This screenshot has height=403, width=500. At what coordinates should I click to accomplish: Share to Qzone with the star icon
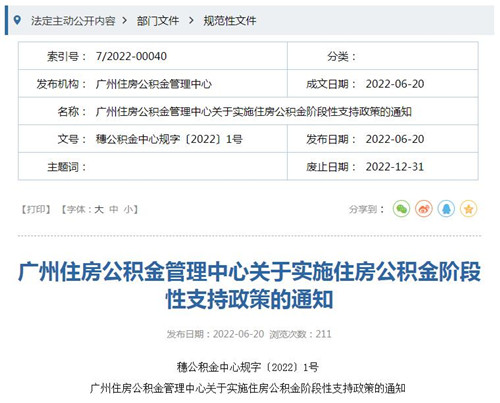point(468,209)
